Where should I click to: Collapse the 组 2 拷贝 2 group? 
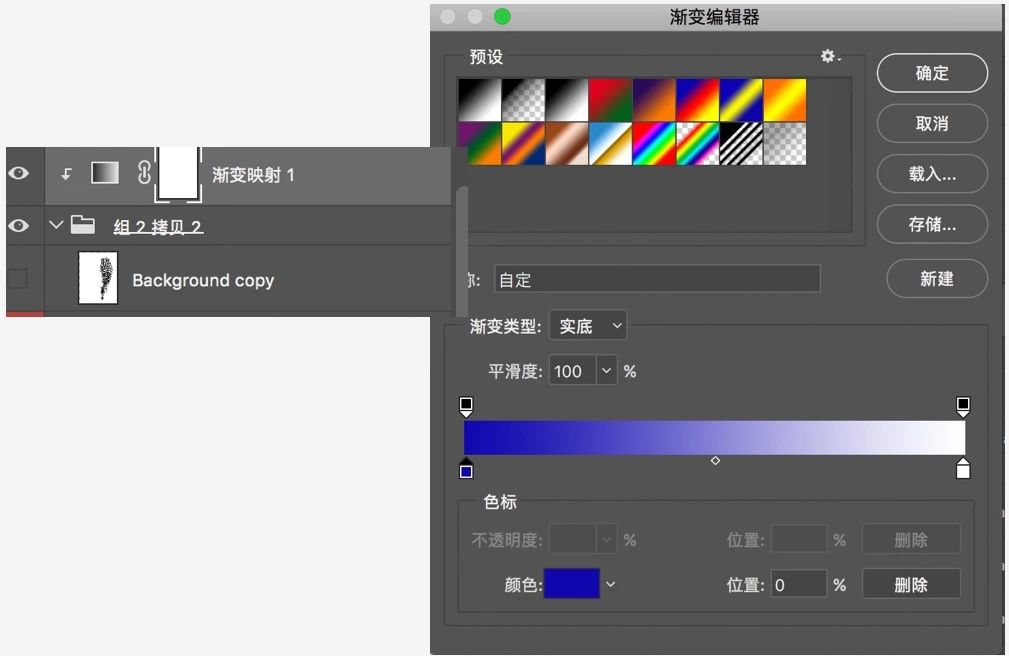56,225
